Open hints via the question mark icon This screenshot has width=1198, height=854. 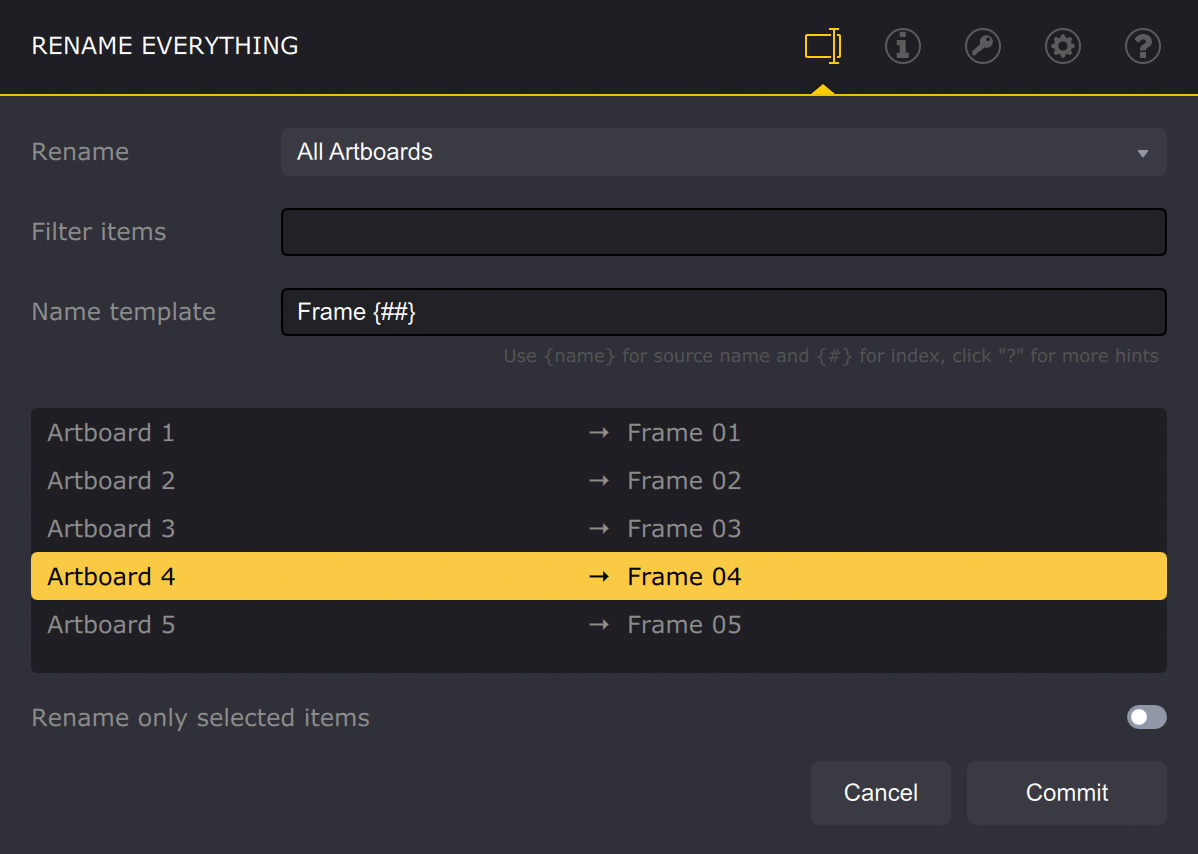(x=1143, y=46)
